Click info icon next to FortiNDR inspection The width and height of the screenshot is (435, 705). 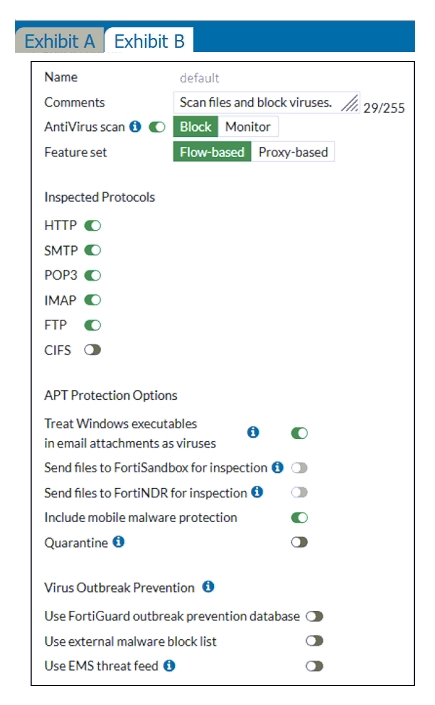pos(257,492)
